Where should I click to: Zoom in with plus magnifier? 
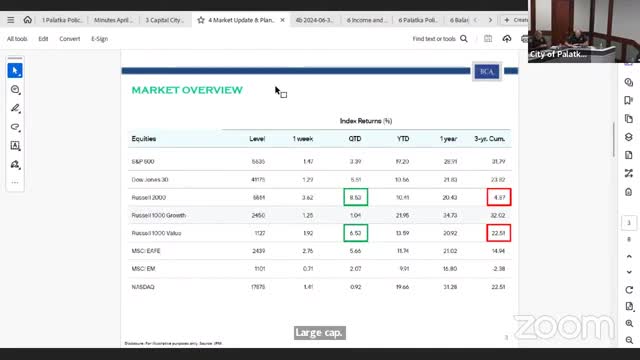(629, 323)
